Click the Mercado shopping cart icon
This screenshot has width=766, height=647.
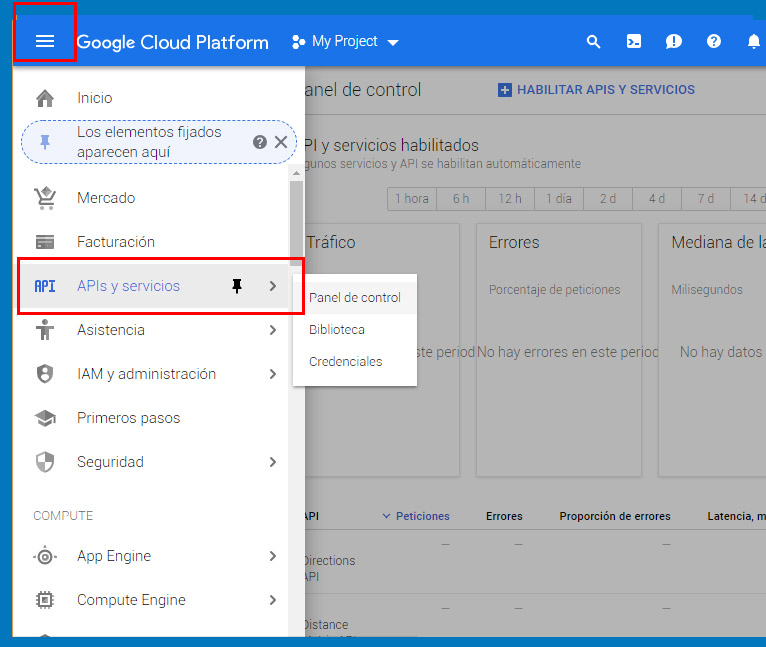point(45,198)
